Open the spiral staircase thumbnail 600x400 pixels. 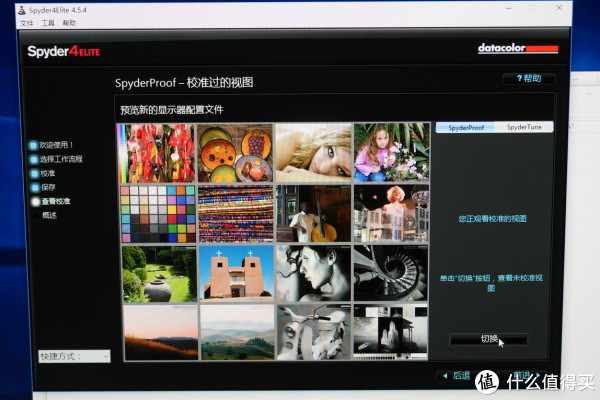click(x=391, y=273)
